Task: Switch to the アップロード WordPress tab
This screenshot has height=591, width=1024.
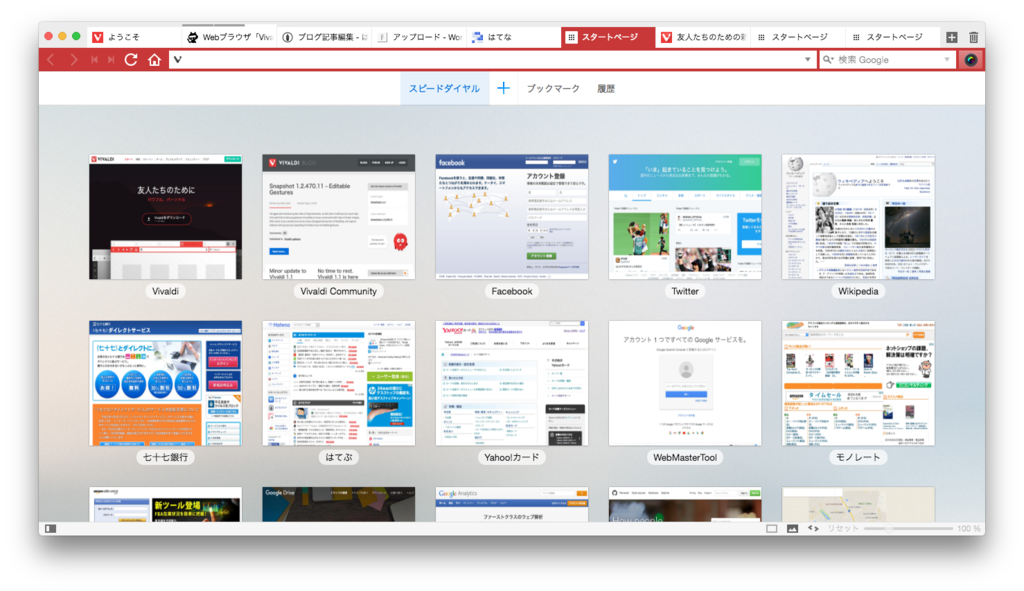Action: point(419,37)
